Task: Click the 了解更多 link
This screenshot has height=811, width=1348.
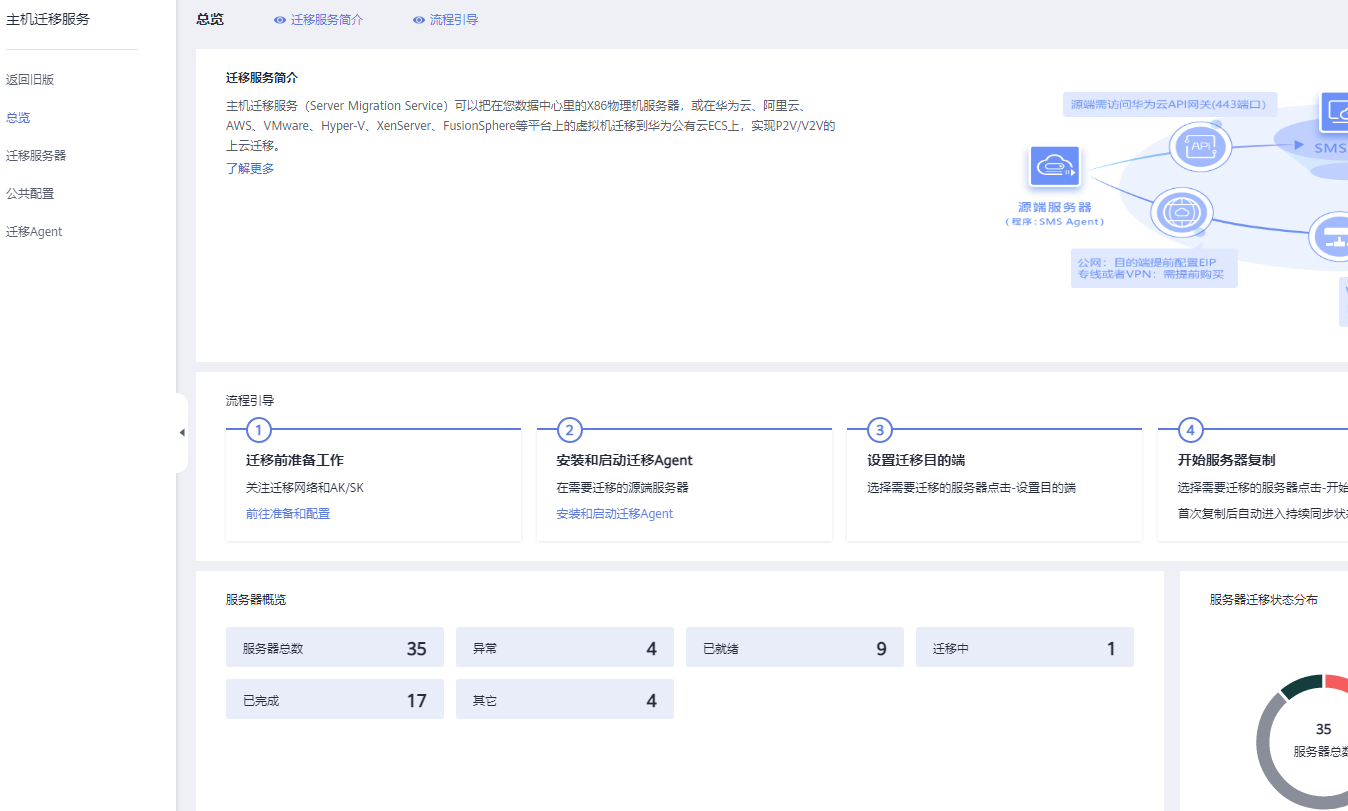Action: click(250, 168)
